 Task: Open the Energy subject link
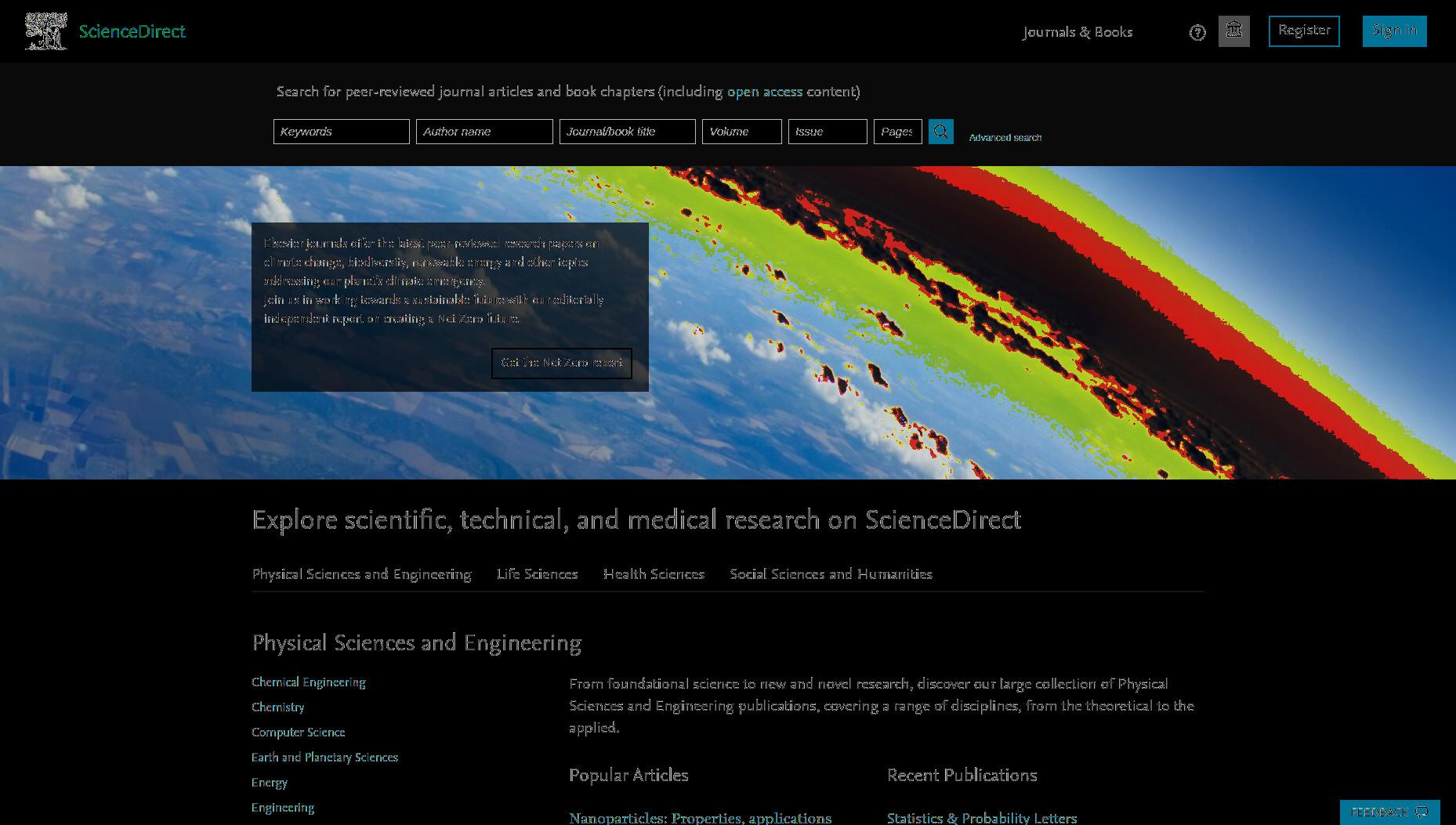point(270,783)
